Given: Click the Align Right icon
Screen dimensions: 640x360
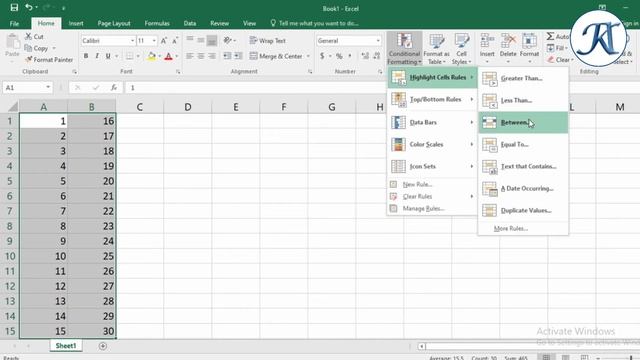Looking at the screenshot, I should (x=212, y=56).
